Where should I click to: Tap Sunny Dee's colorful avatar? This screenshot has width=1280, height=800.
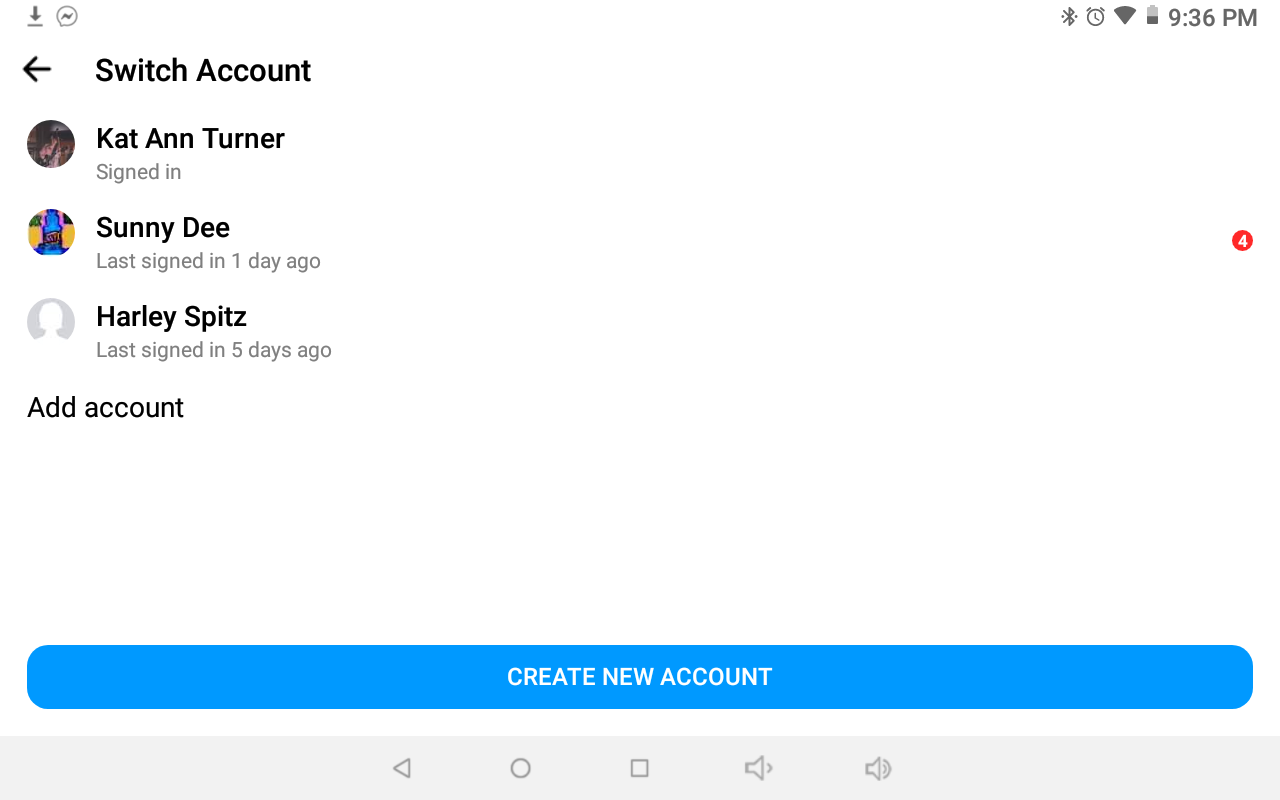coord(51,233)
